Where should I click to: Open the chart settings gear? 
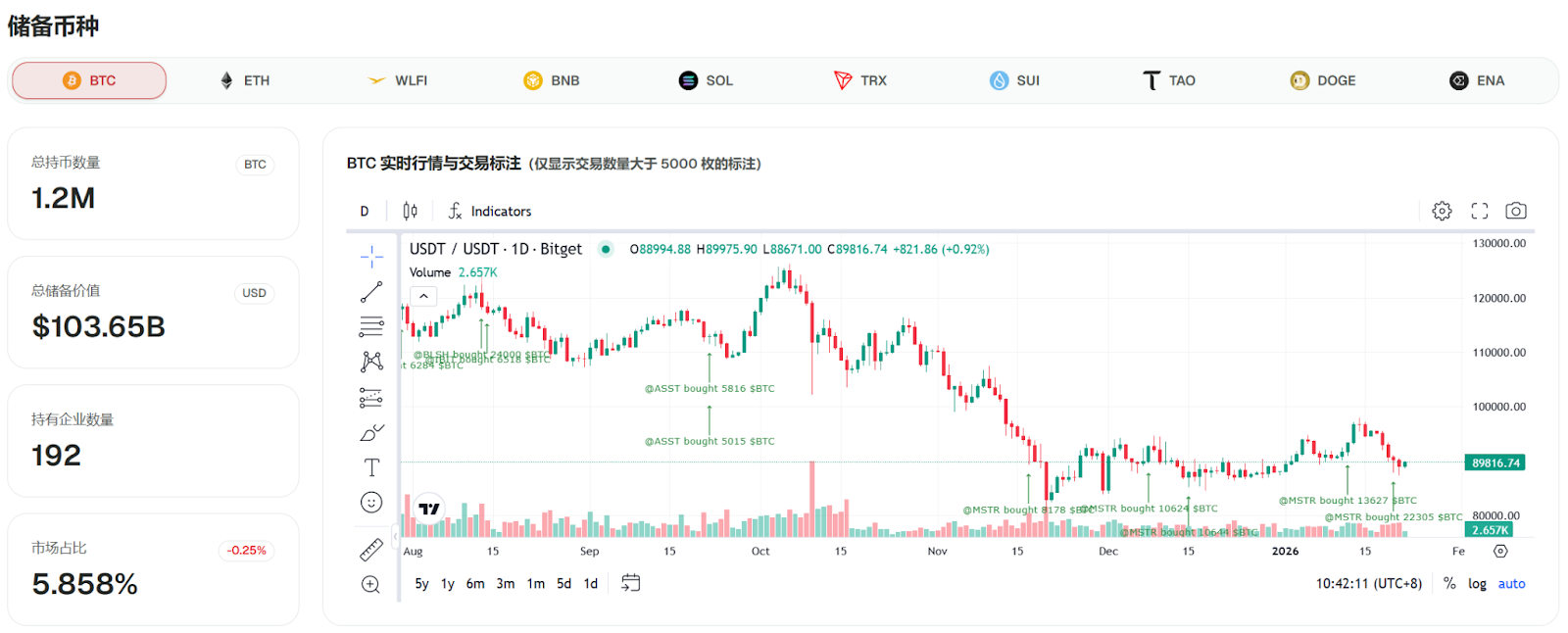click(x=1441, y=210)
